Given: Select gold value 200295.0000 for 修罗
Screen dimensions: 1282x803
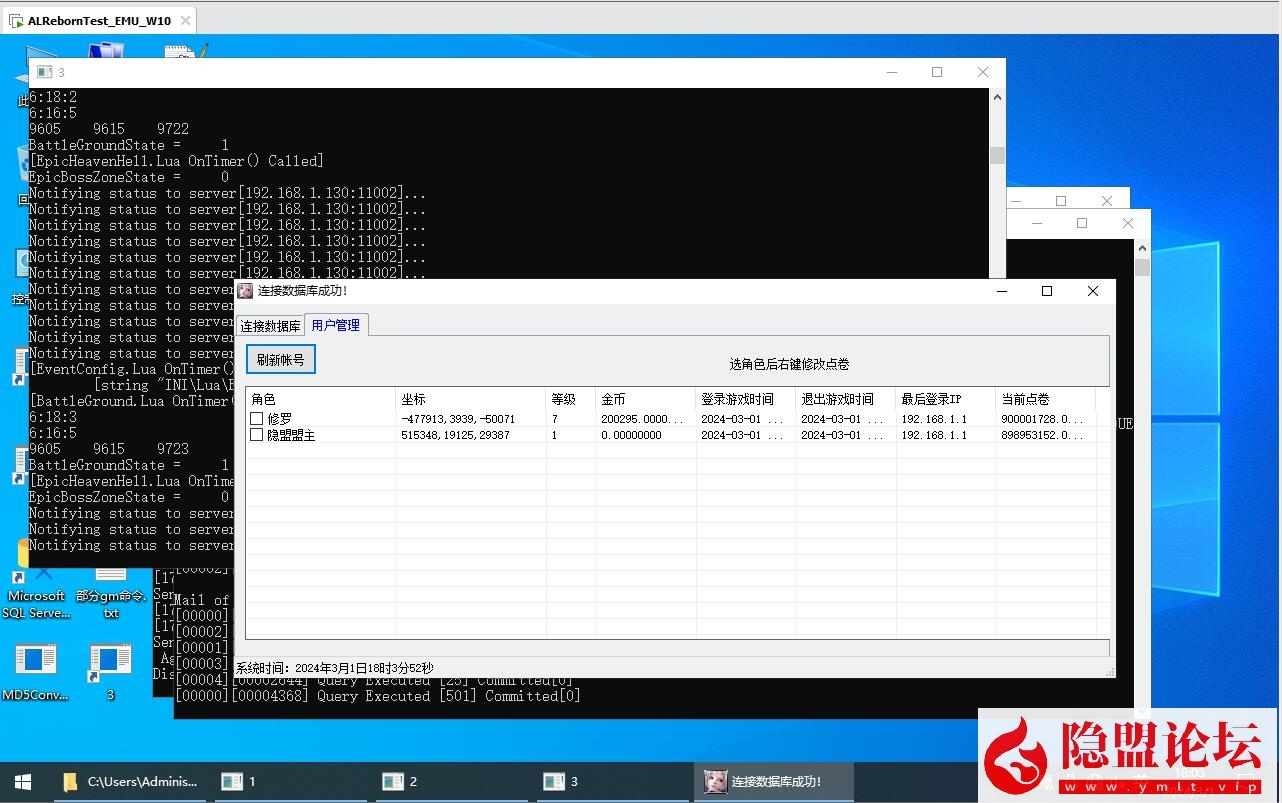Looking at the screenshot, I should pyautogui.click(x=642, y=419).
